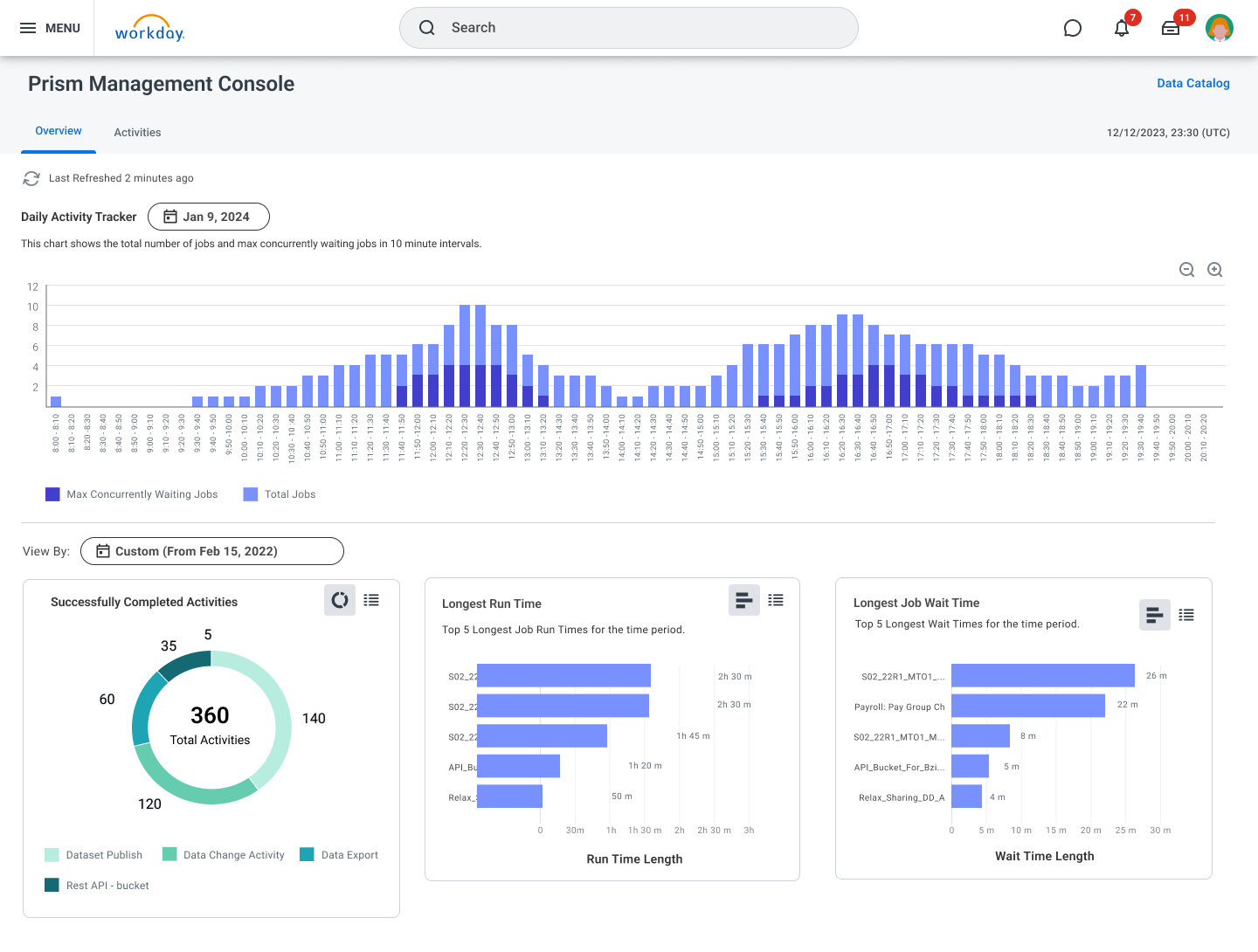Image resolution: width=1258 pixels, height=952 pixels.
Task: Open the user profile avatar
Action: click(1220, 28)
